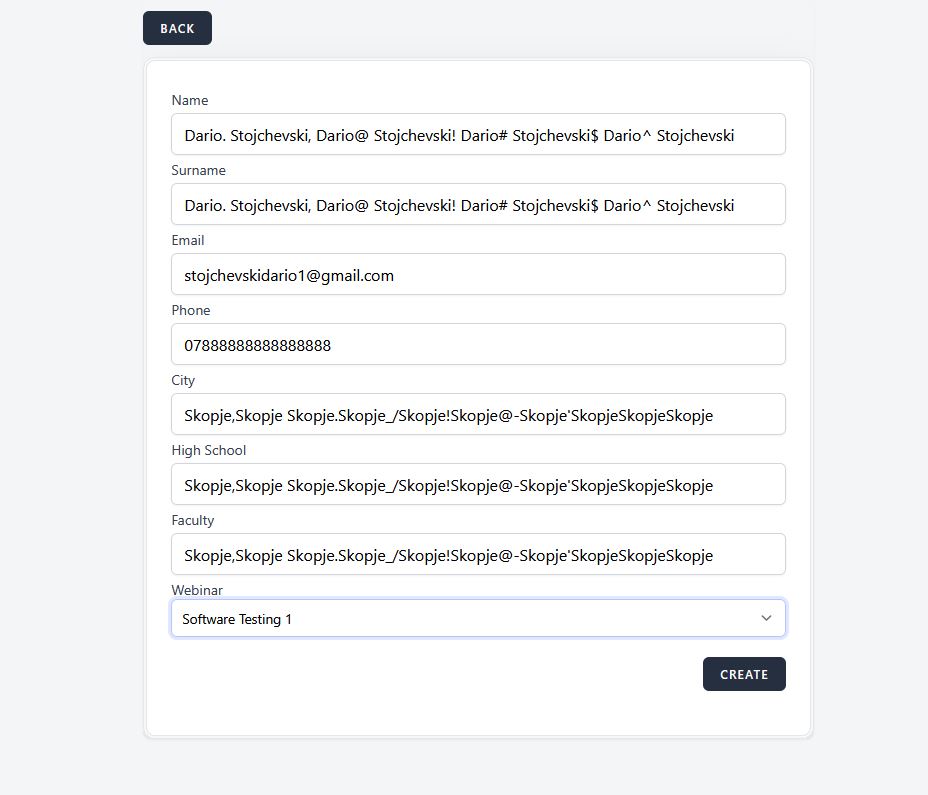
Task: Click the Email label
Action: coord(188,240)
